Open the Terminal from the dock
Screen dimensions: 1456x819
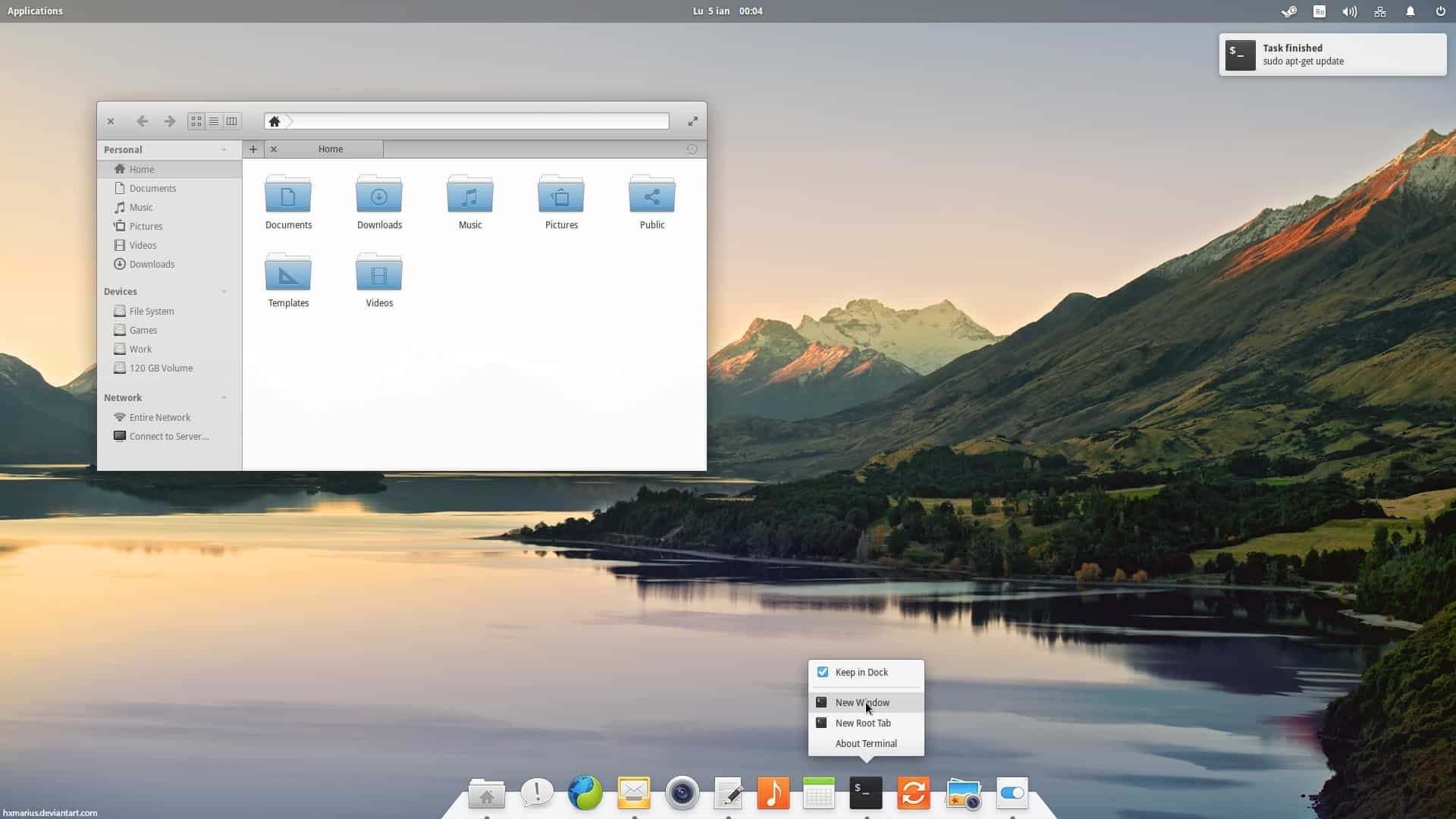pos(865,793)
